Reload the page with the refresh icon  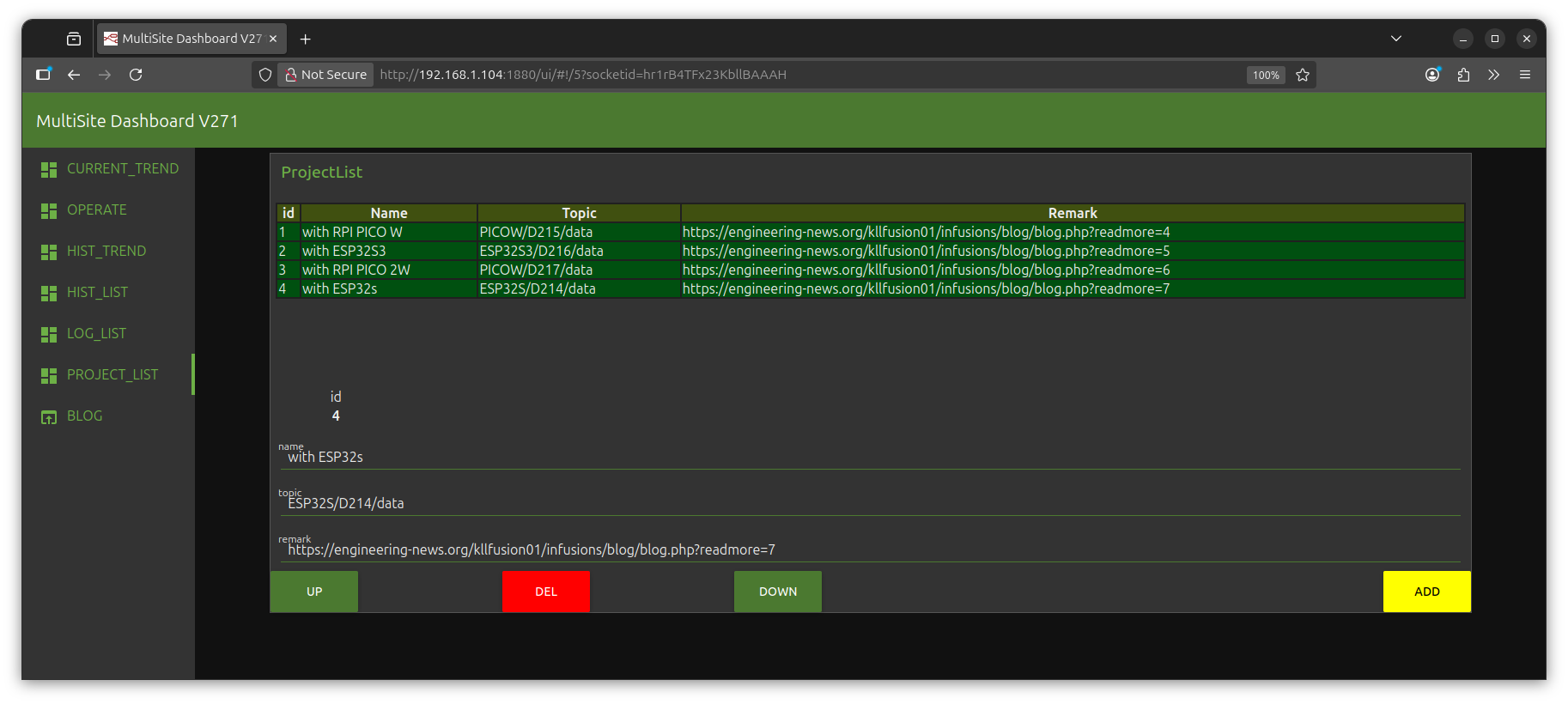(x=136, y=75)
